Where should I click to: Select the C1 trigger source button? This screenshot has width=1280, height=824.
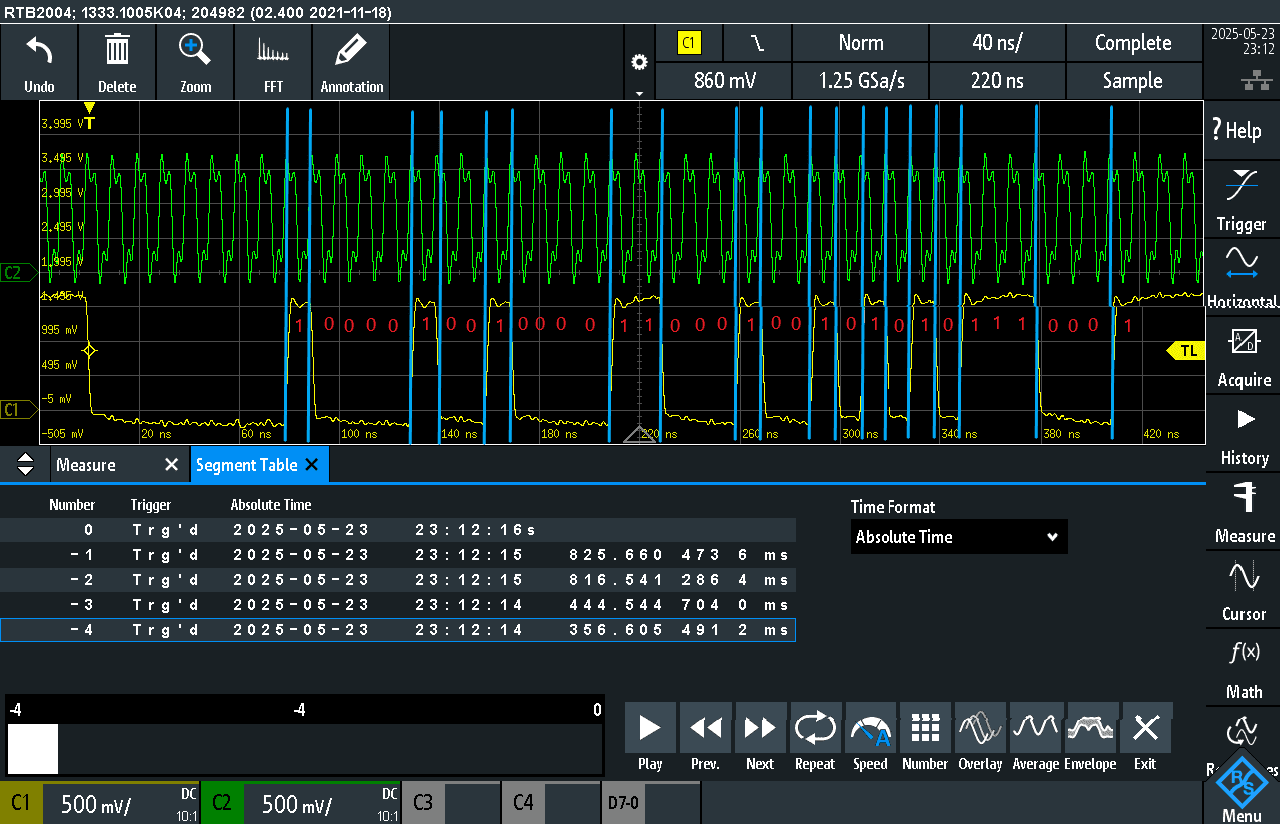click(689, 43)
